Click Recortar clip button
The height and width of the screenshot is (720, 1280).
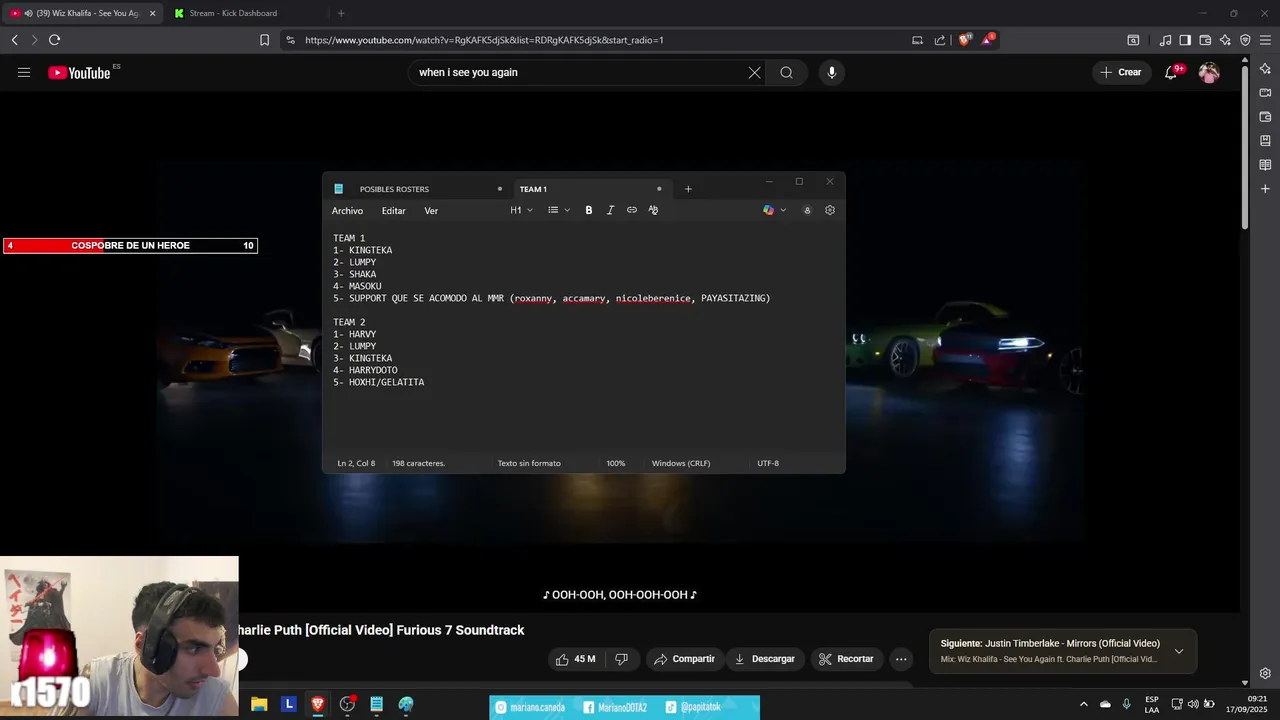pos(847,659)
